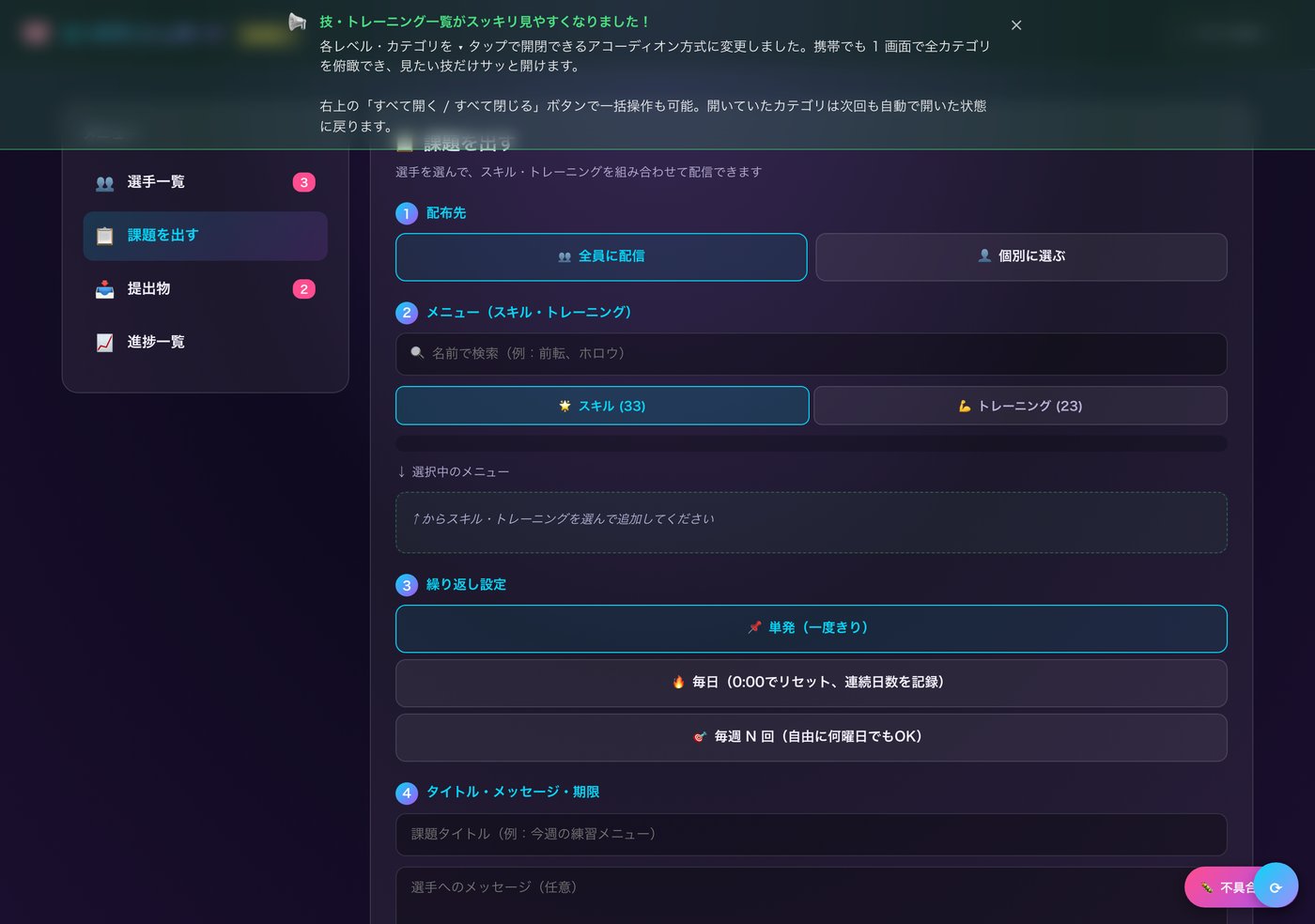Viewport: 1315px width, 924px height.
Task: Click the announcement title 技・トレーニング一覧がスッキリ
Action: (484, 21)
